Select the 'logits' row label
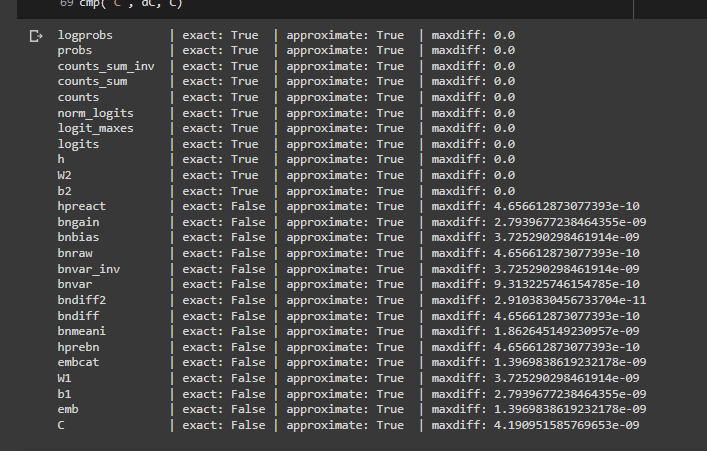 [78, 144]
